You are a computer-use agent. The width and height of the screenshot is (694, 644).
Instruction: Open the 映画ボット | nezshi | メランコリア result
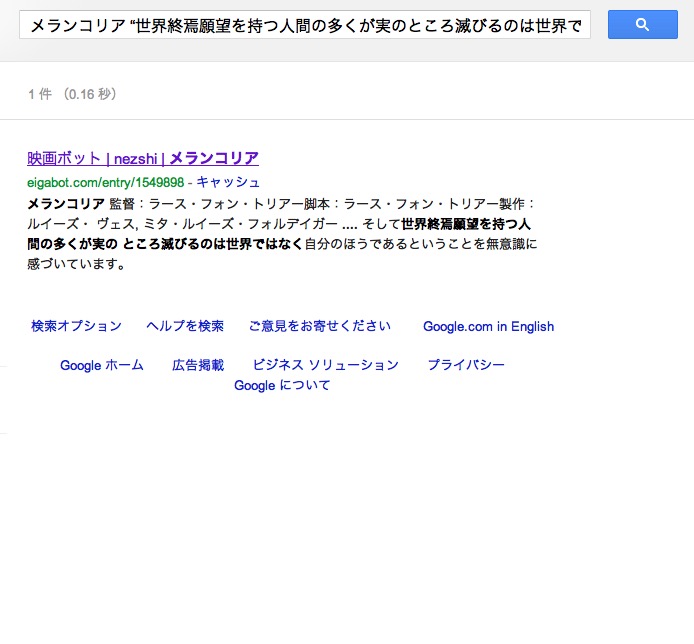(x=143, y=158)
